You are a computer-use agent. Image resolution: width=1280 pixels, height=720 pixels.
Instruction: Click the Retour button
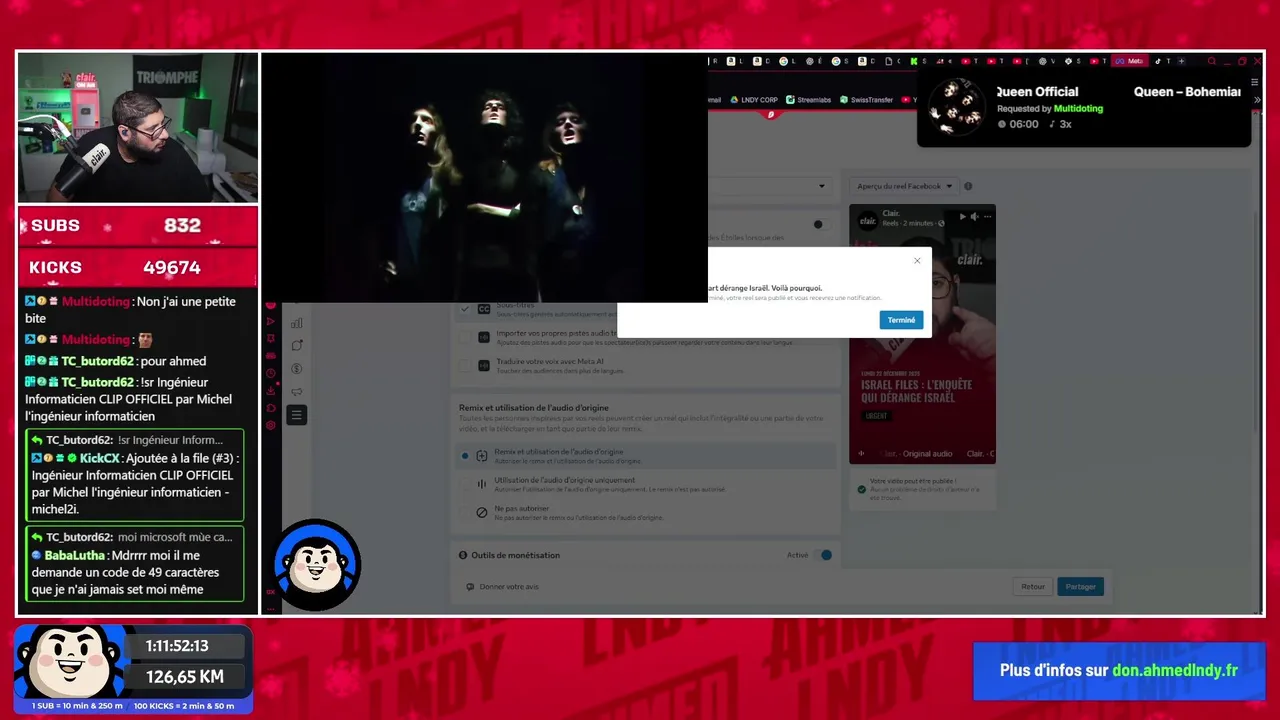1033,587
